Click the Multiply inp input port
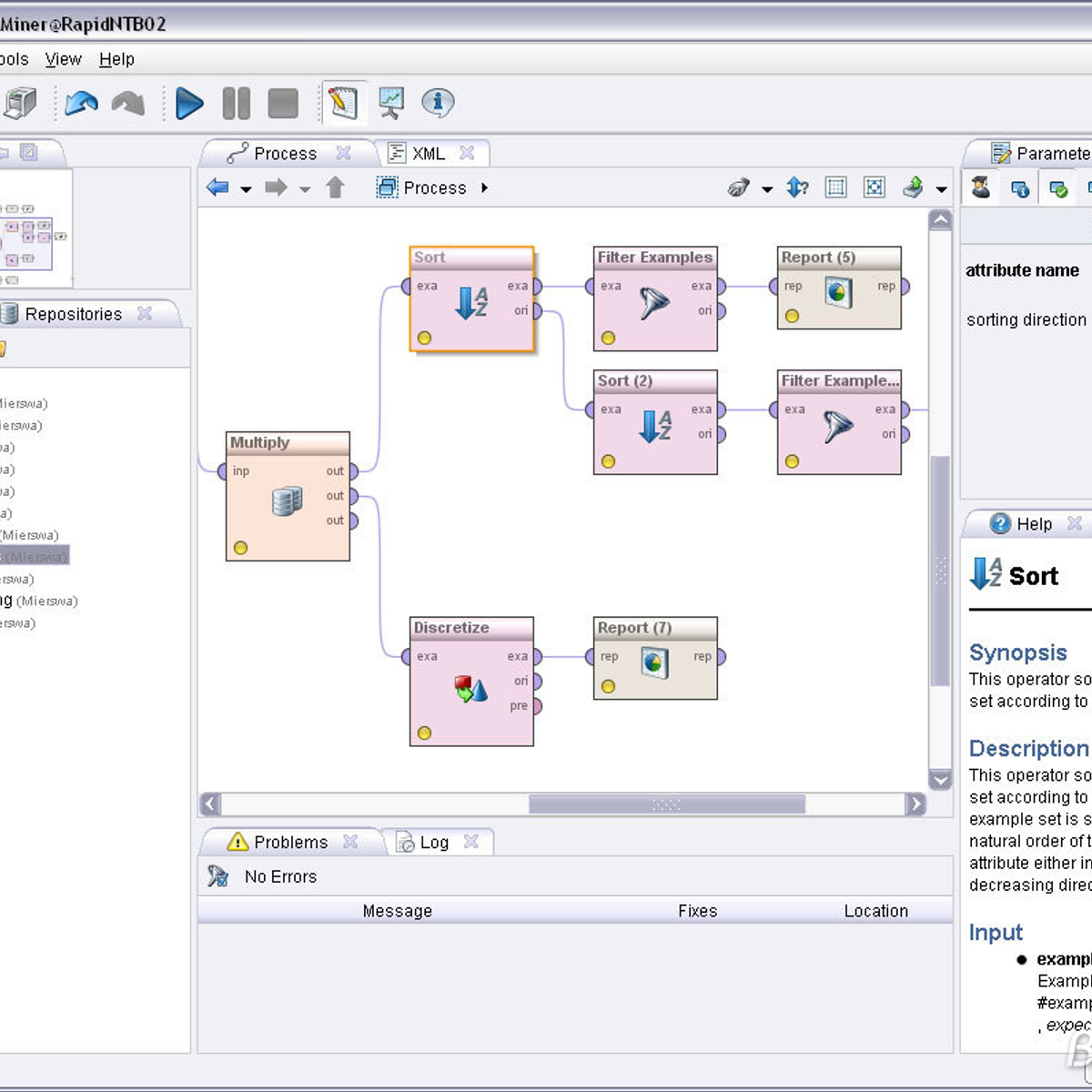 [x=223, y=470]
